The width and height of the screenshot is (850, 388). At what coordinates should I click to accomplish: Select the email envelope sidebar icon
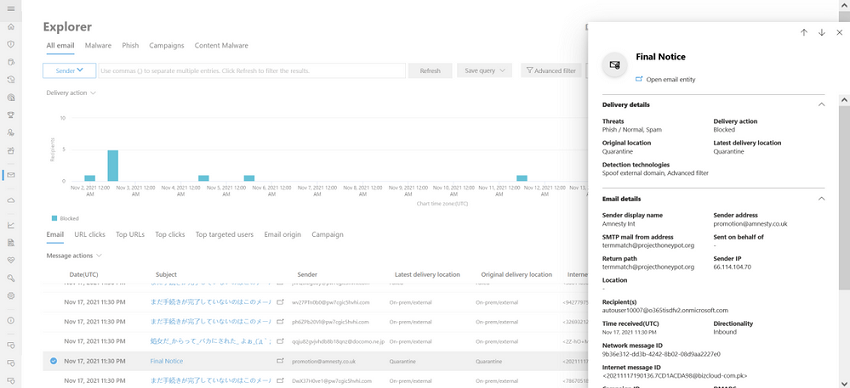point(11,175)
